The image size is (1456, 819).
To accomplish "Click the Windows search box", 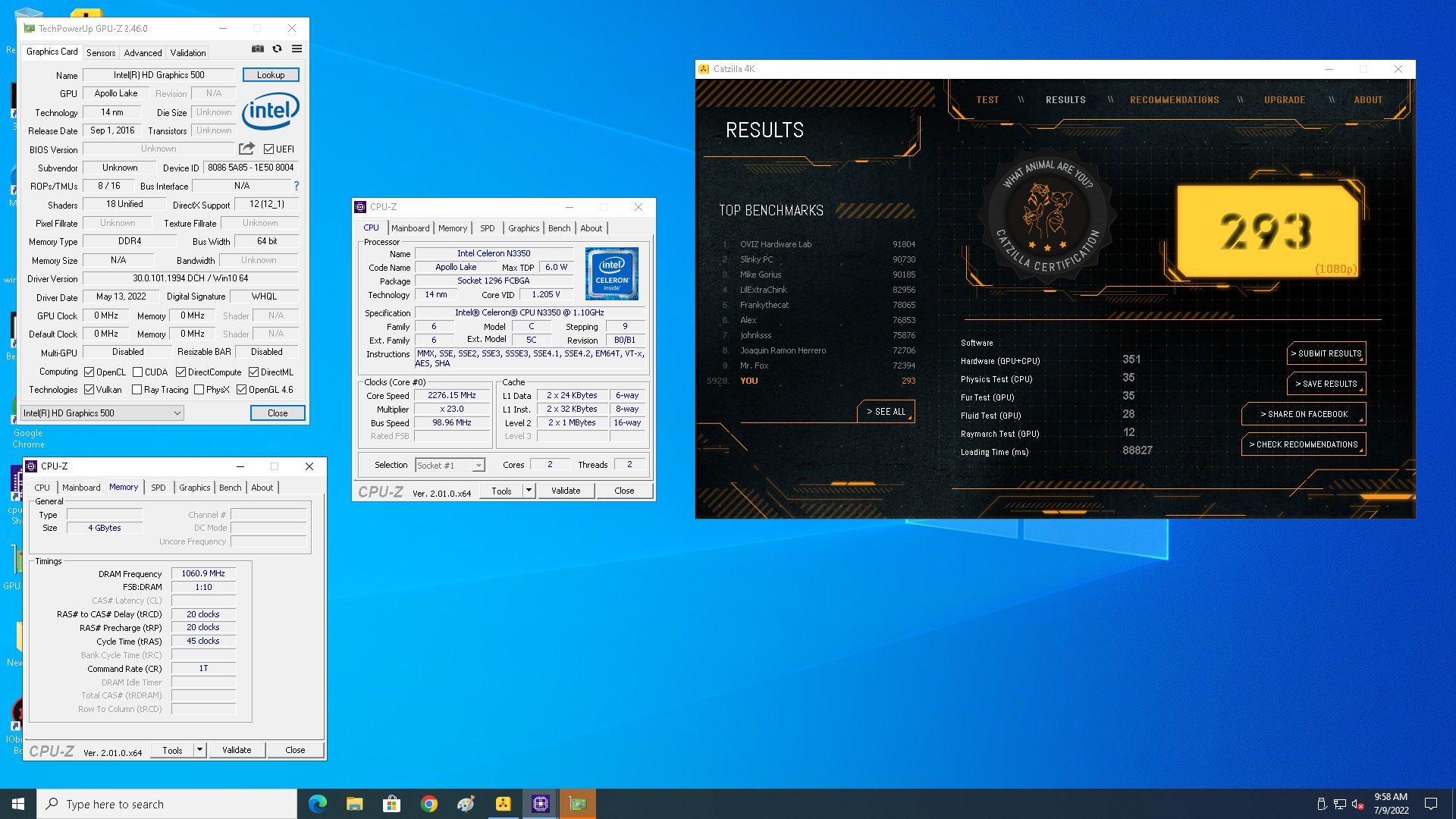I will pyautogui.click(x=167, y=804).
